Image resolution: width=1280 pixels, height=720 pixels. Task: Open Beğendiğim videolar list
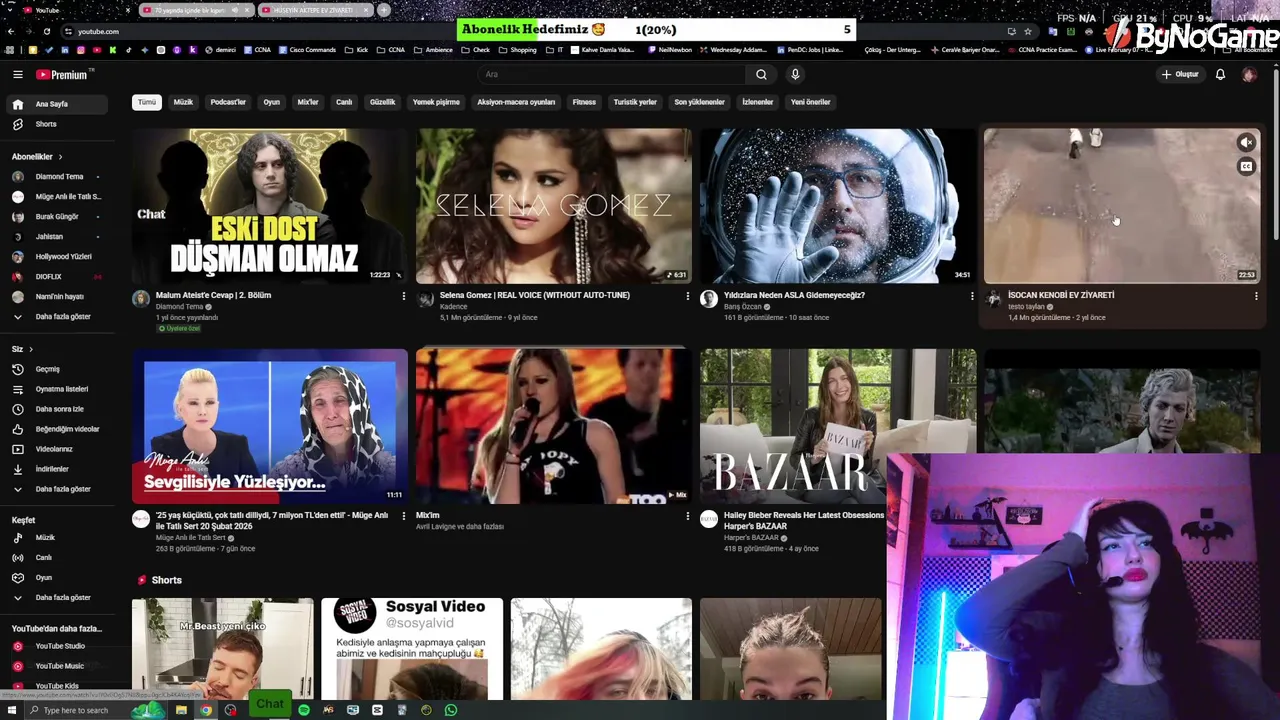pyautogui.click(x=67, y=429)
